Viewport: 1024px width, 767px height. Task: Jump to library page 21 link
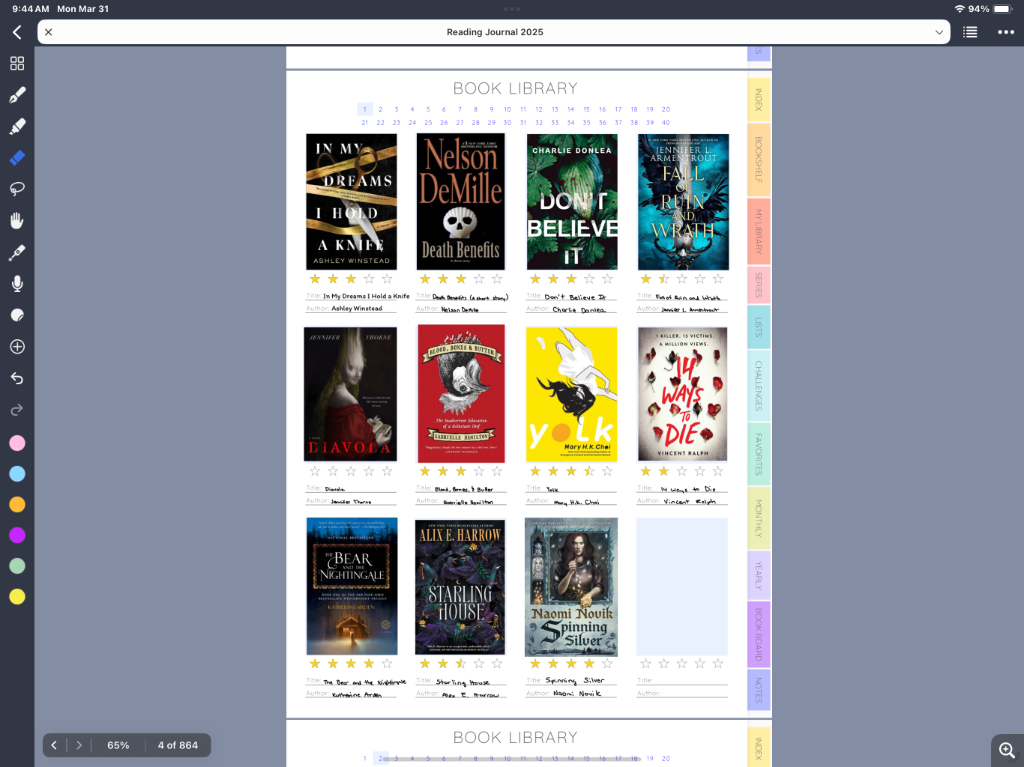[364, 123]
